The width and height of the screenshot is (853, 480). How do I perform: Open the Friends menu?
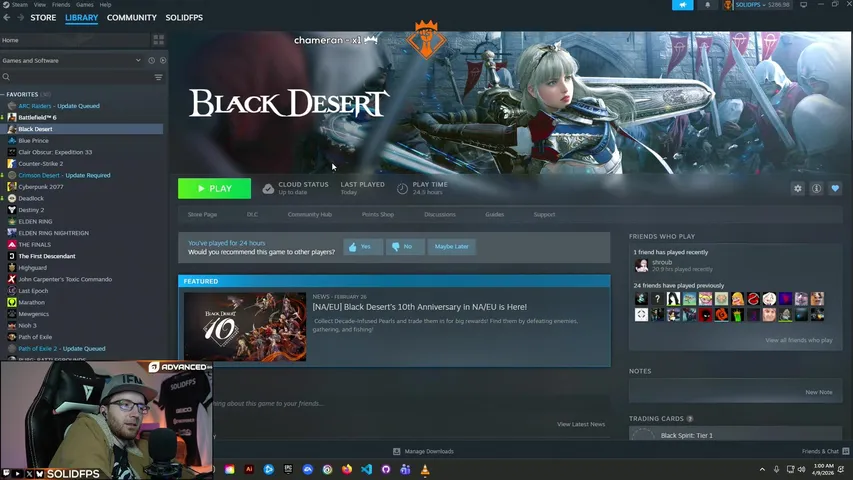61,4
